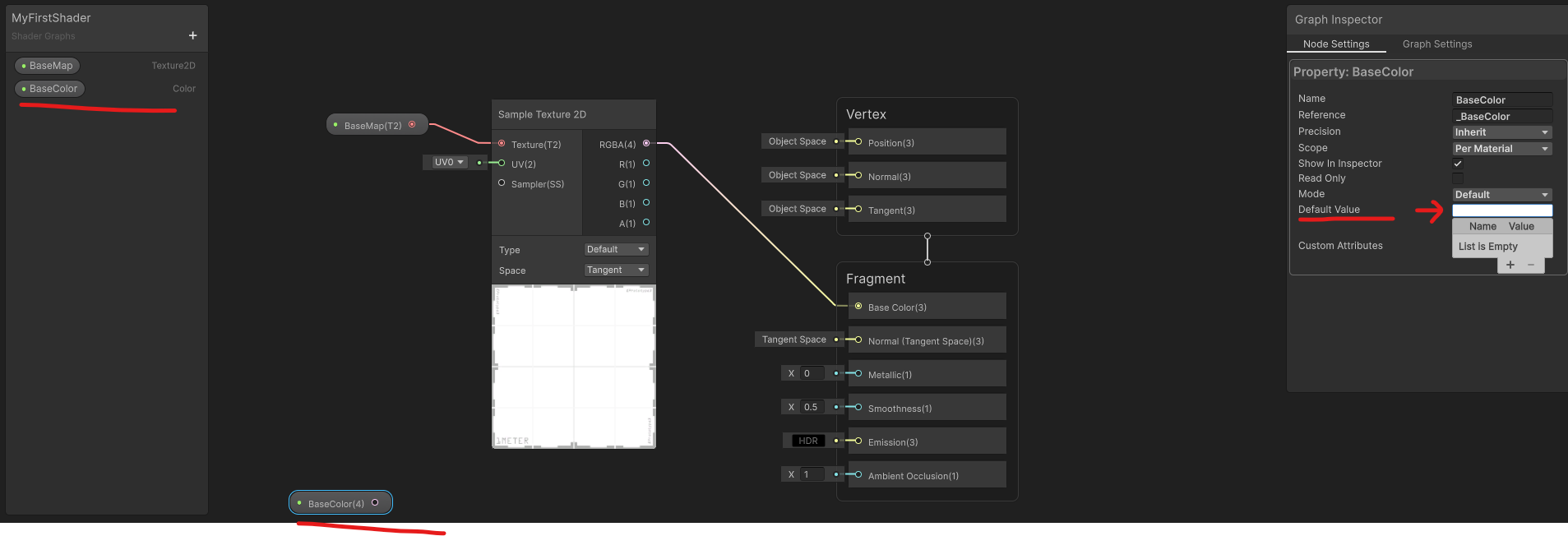Remove custom attribute with minus button

pyautogui.click(x=1530, y=265)
